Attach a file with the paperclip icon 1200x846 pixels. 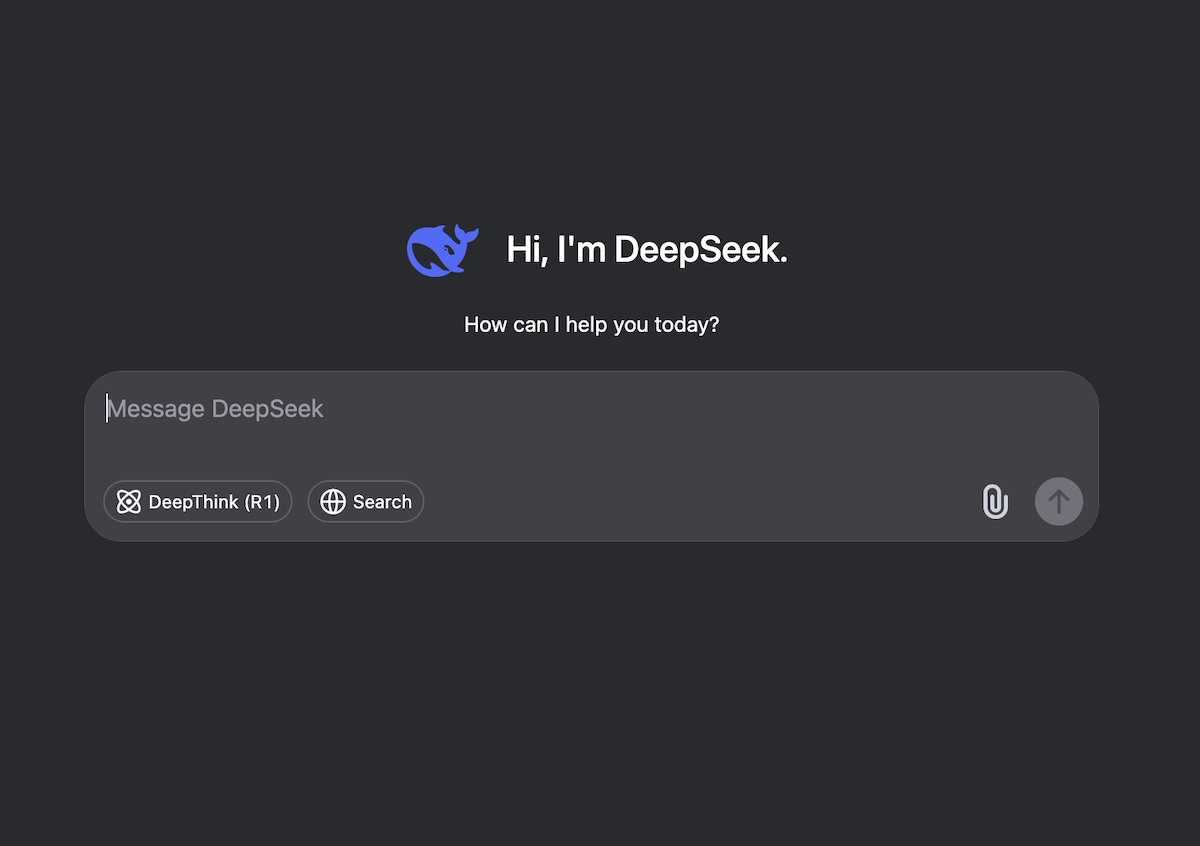995,501
